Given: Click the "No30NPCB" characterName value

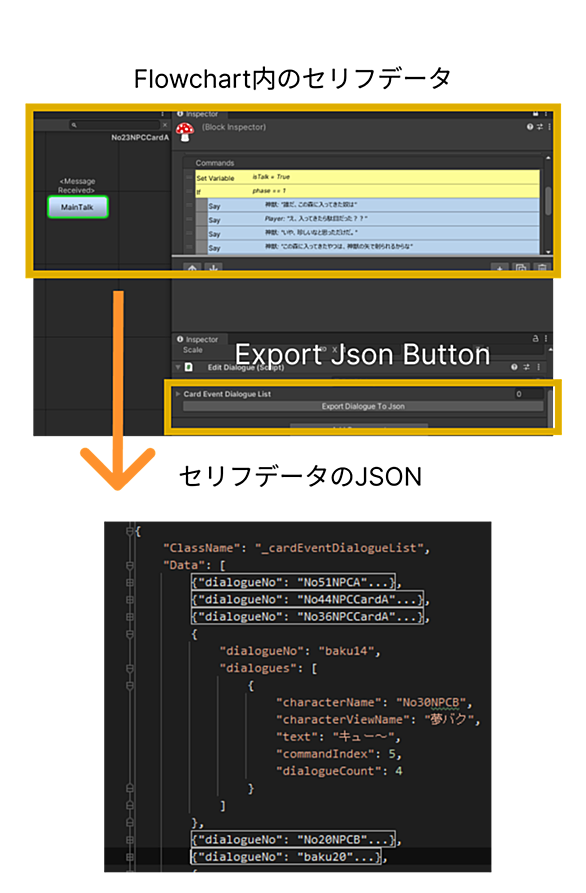Looking at the screenshot, I should click(x=431, y=703).
